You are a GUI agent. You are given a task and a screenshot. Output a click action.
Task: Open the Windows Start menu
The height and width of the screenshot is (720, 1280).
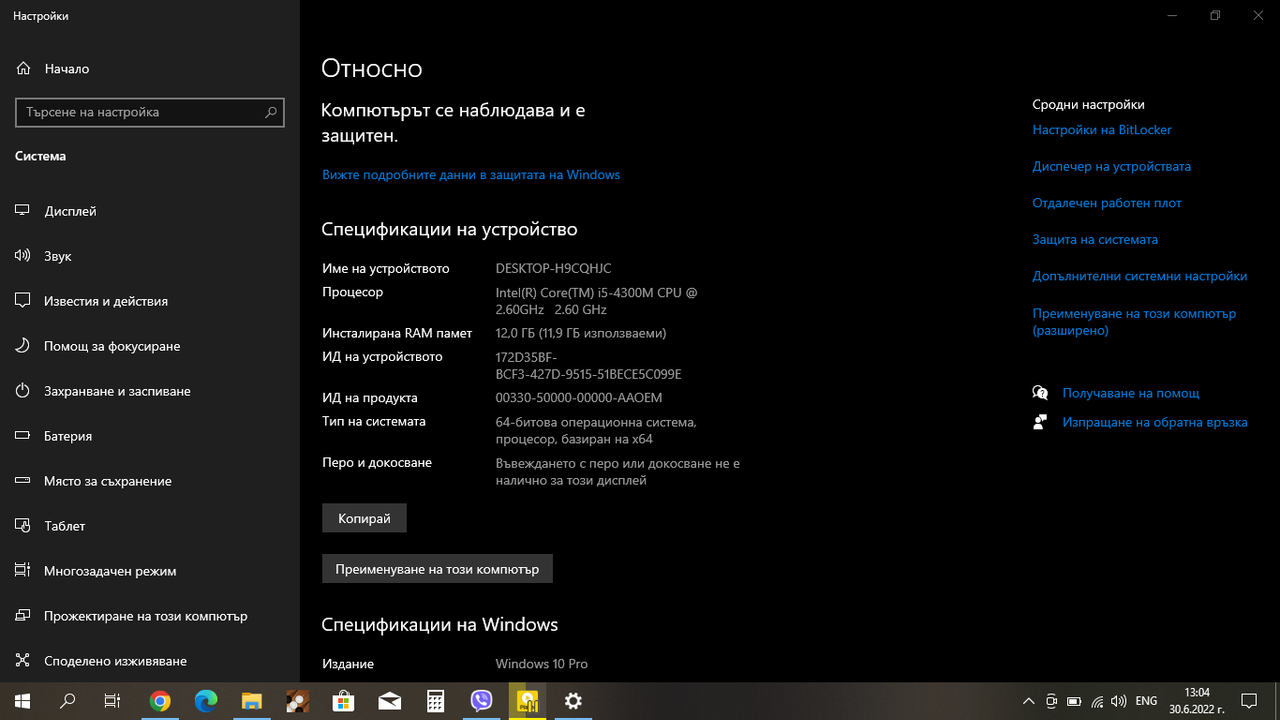pyautogui.click(x=22, y=701)
